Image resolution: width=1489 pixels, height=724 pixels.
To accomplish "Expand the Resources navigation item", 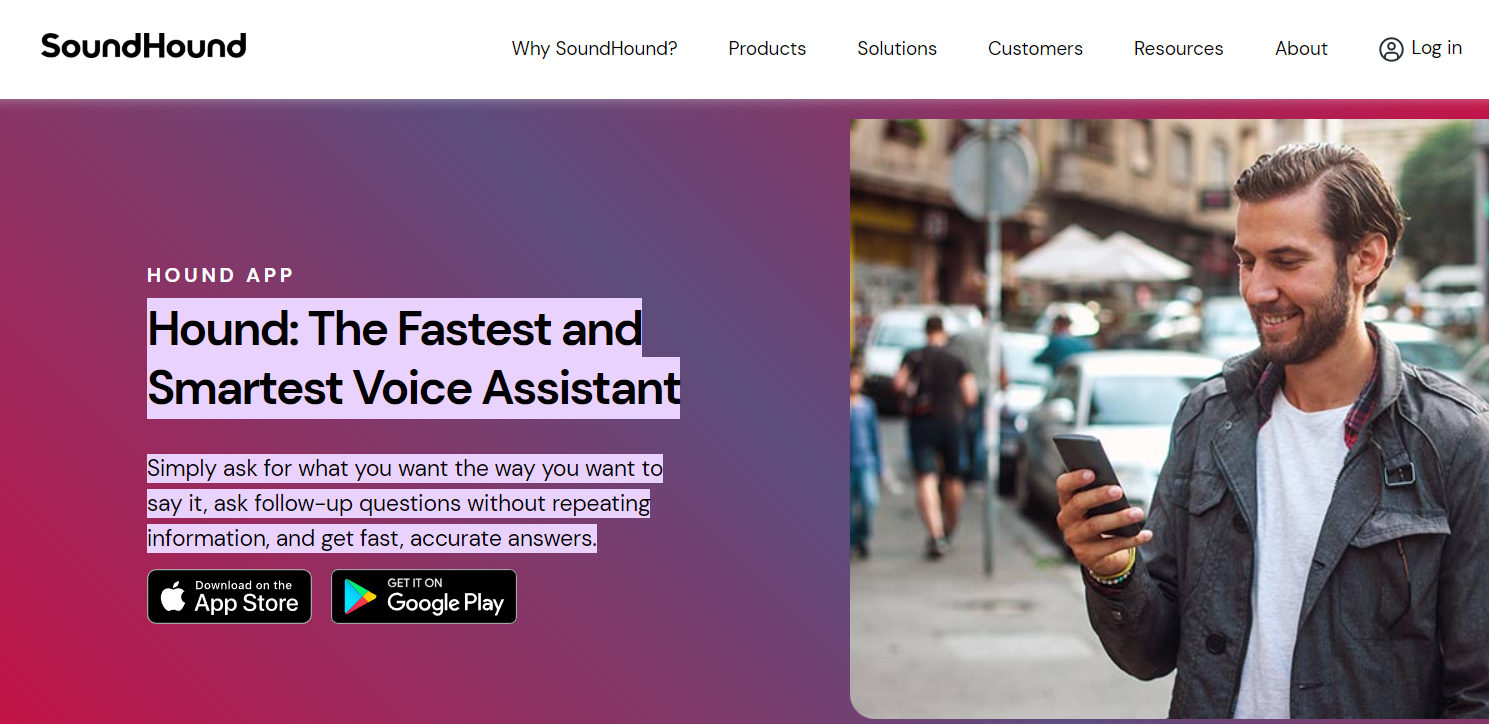I will click(1178, 48).
